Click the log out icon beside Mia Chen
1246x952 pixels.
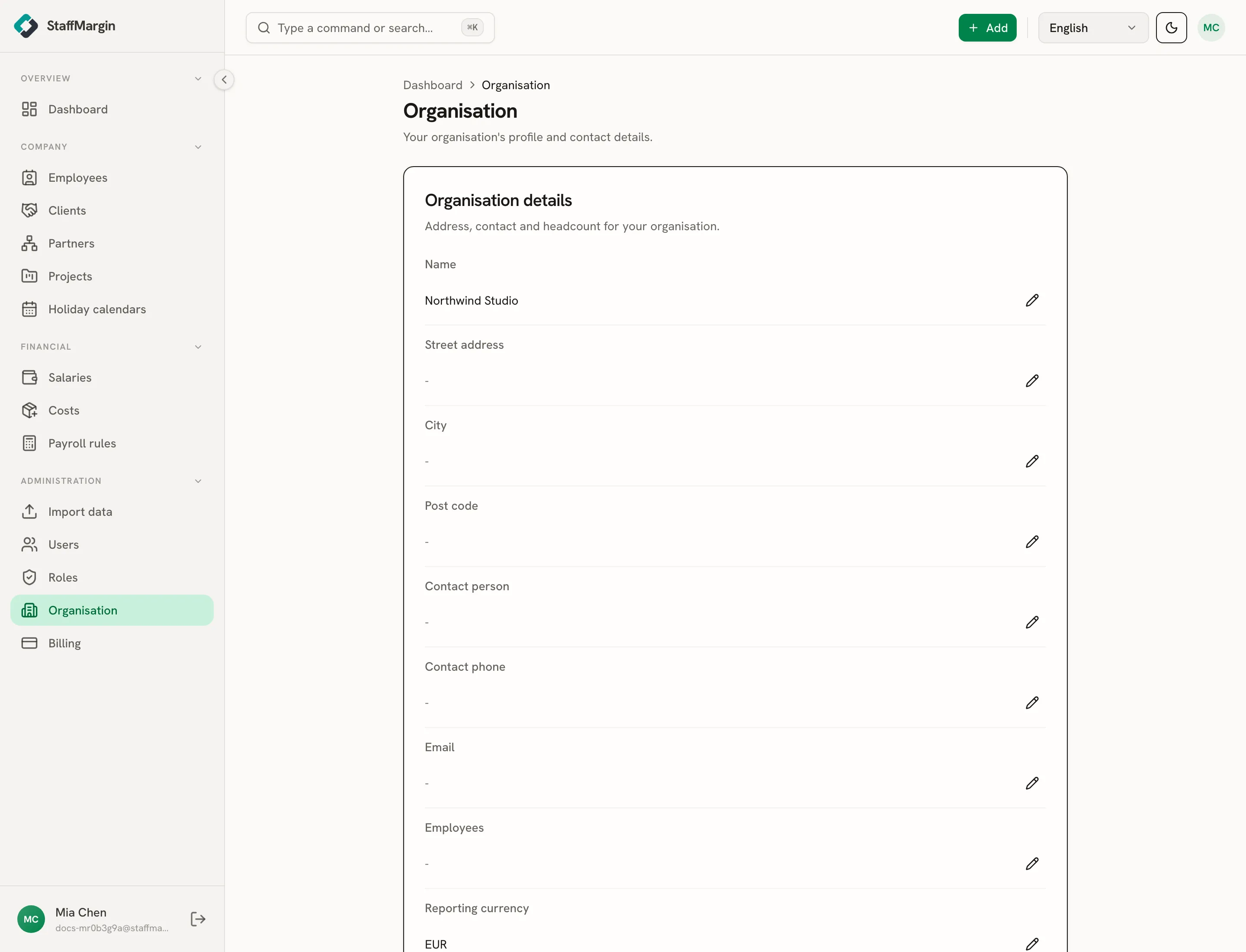198,919
